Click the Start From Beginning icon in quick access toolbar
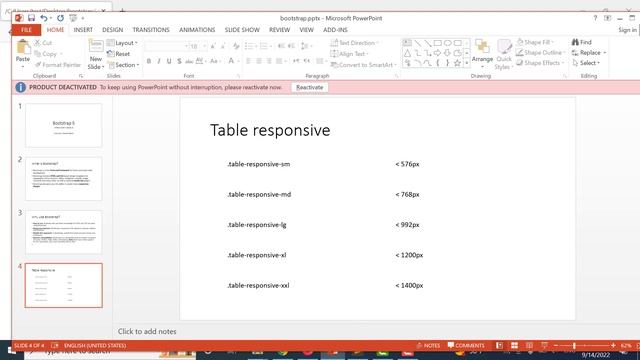 pos(73,18)
